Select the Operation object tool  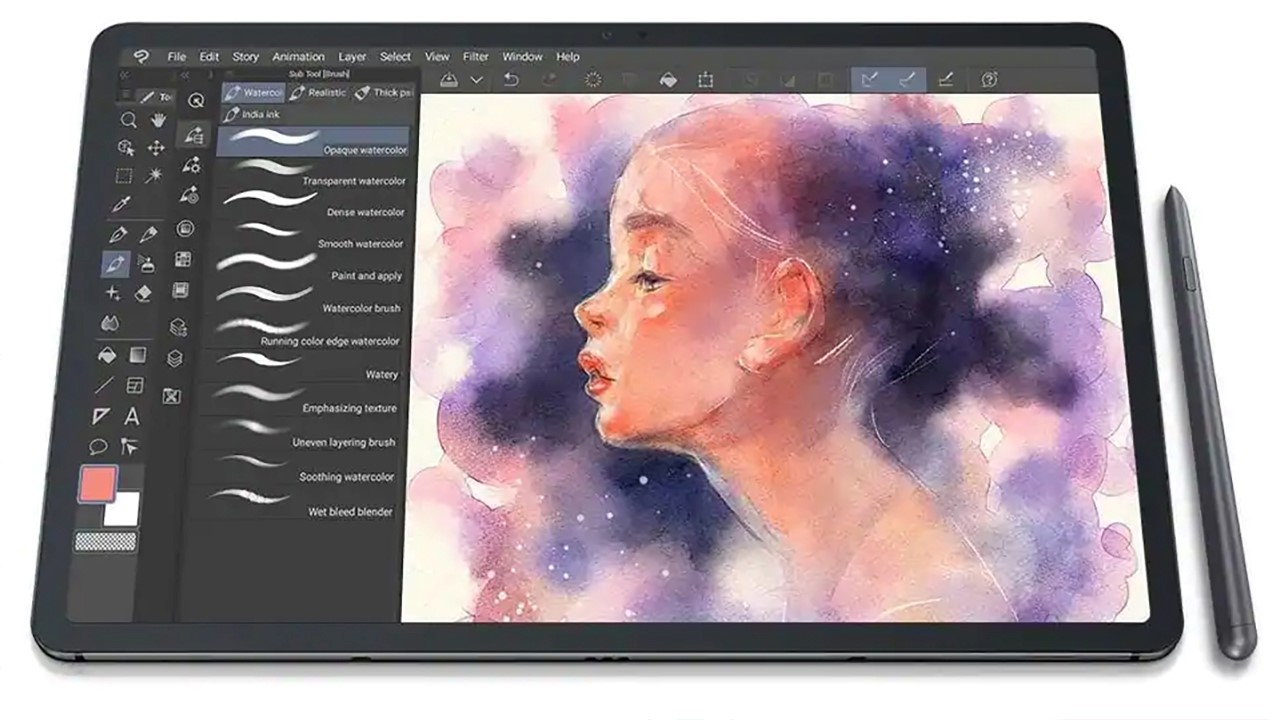126,148
